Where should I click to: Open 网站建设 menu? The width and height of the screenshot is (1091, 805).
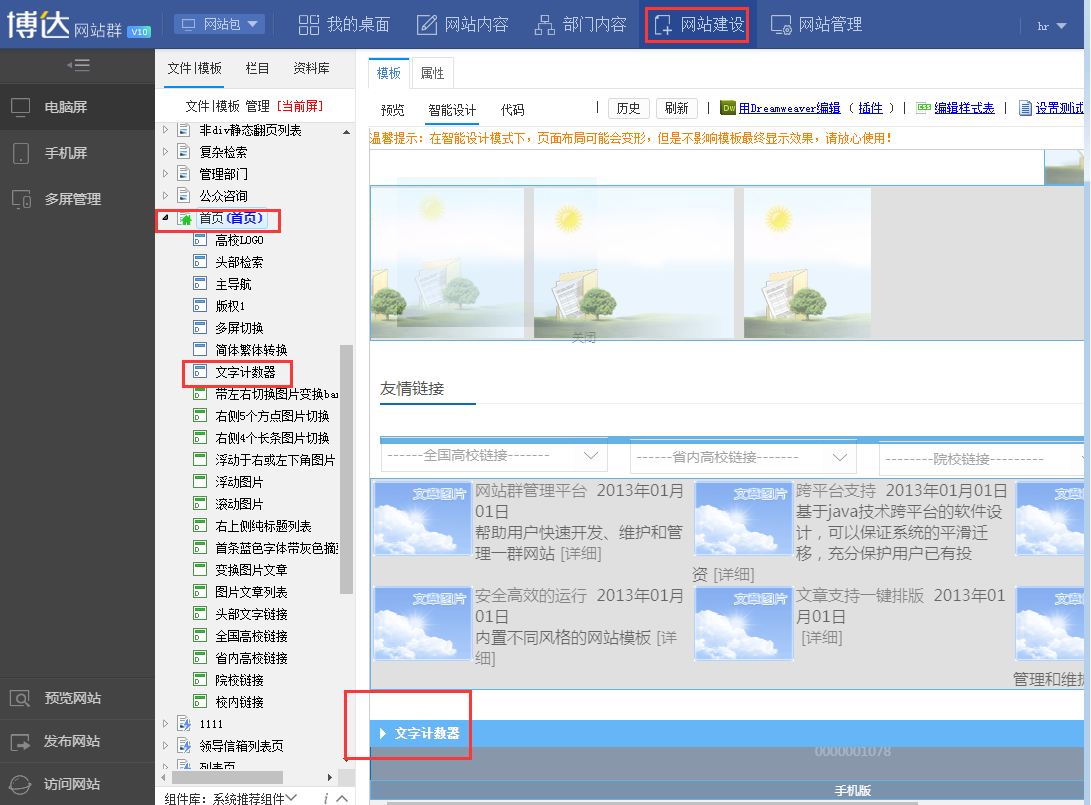pos(698,25)
